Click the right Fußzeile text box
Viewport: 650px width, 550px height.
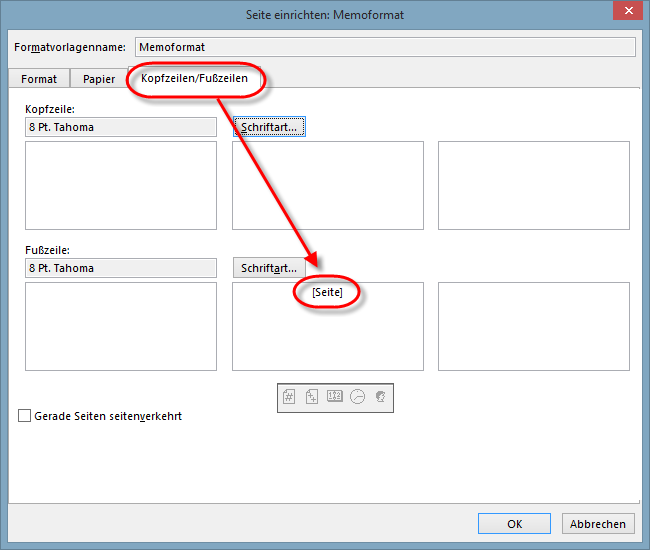(534, 326)
